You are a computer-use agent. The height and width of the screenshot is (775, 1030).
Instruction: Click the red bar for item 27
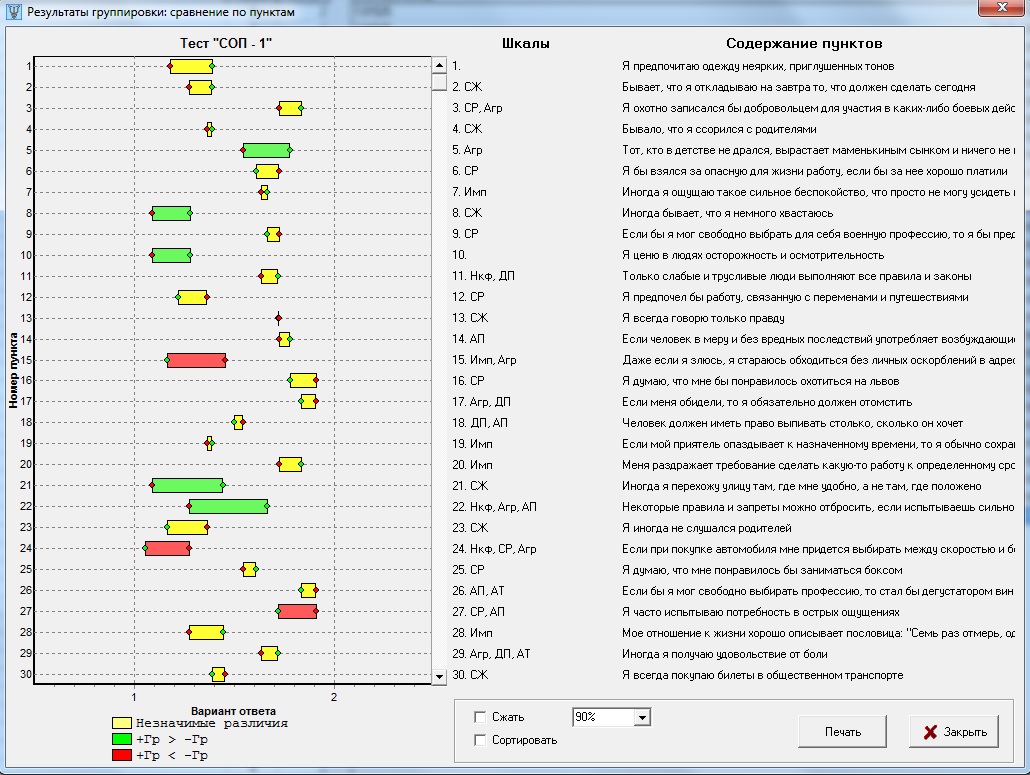[x=297, y=611]
